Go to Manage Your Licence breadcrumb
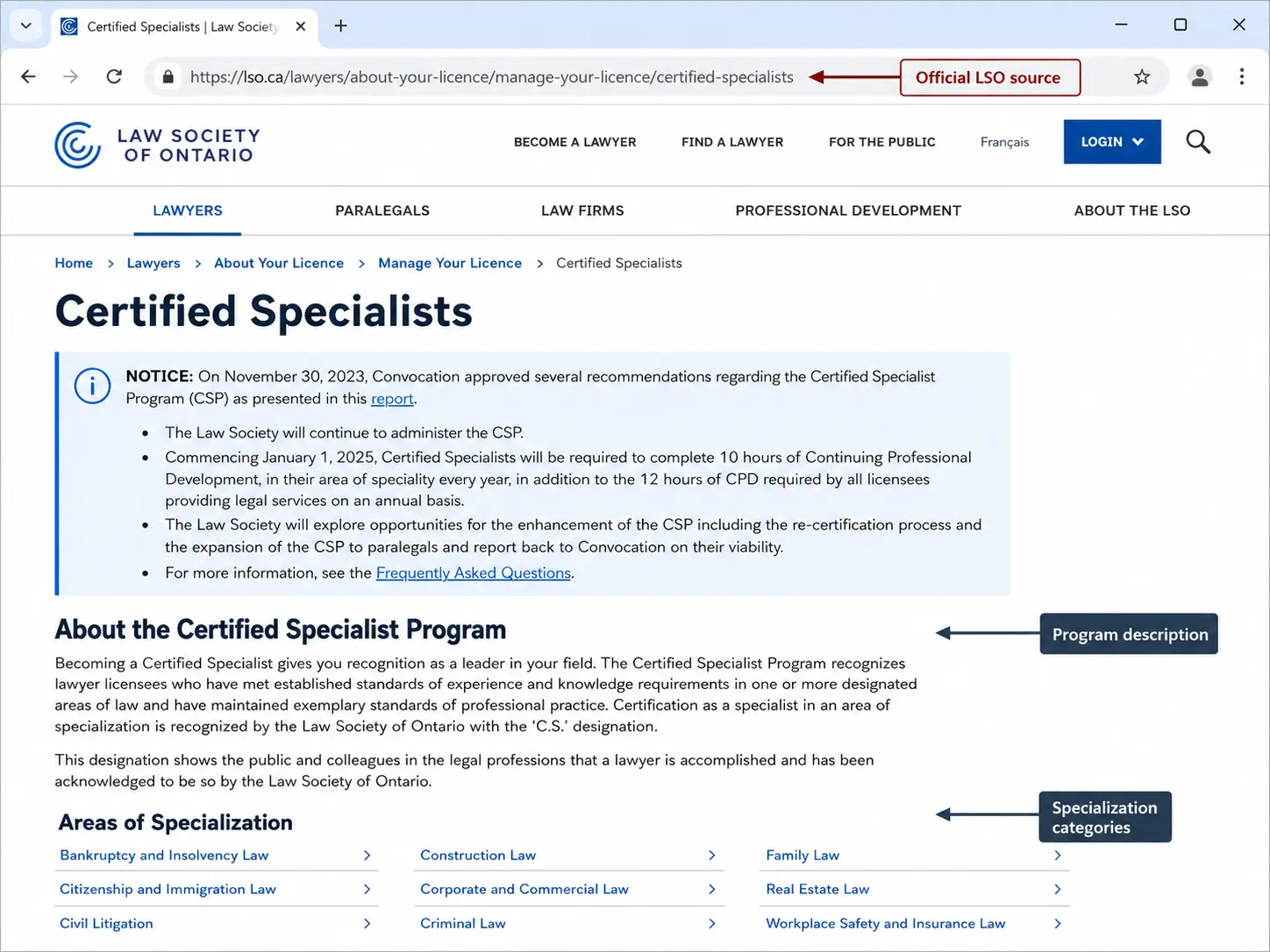This screenshot has width=1270, height=952. 450,263
